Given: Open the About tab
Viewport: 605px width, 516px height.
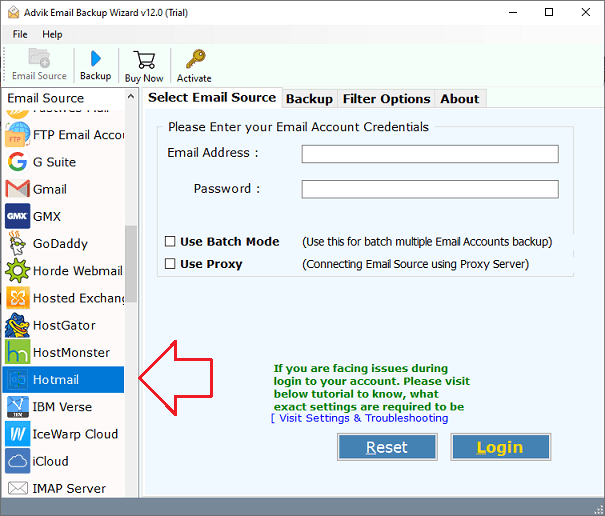Looking at the screenshot, I should click(460, 99).
